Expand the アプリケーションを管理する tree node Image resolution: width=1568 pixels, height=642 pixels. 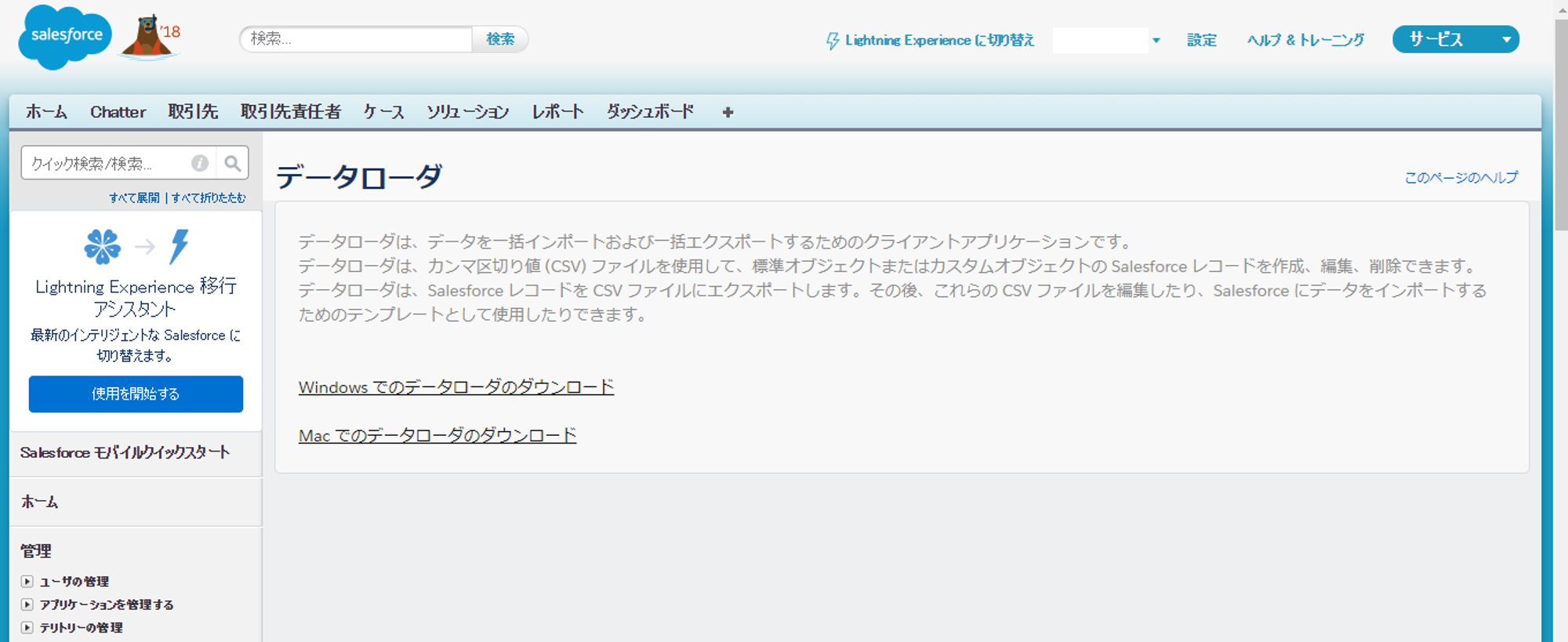(27, 604)
